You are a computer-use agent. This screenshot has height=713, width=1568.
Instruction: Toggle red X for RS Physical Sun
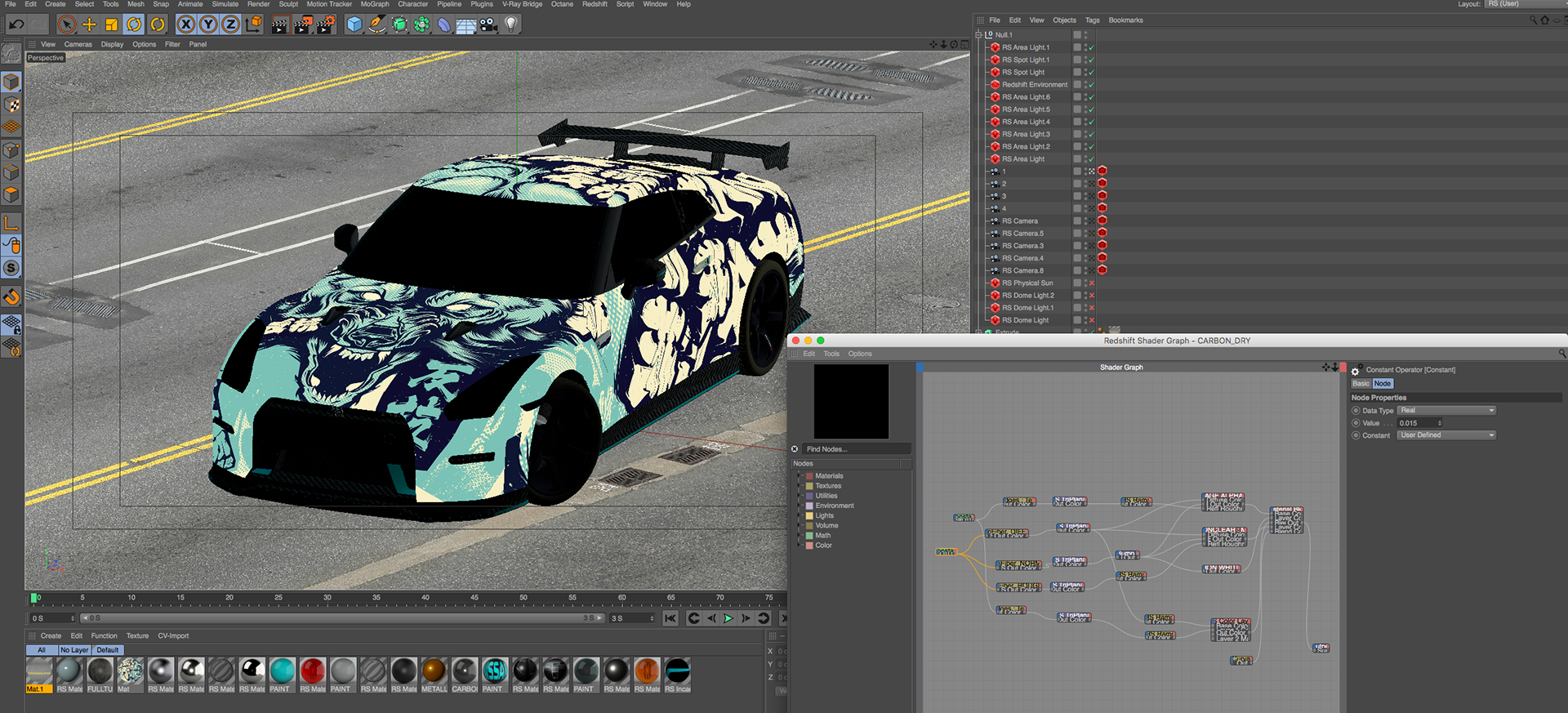click(1091, 283)
